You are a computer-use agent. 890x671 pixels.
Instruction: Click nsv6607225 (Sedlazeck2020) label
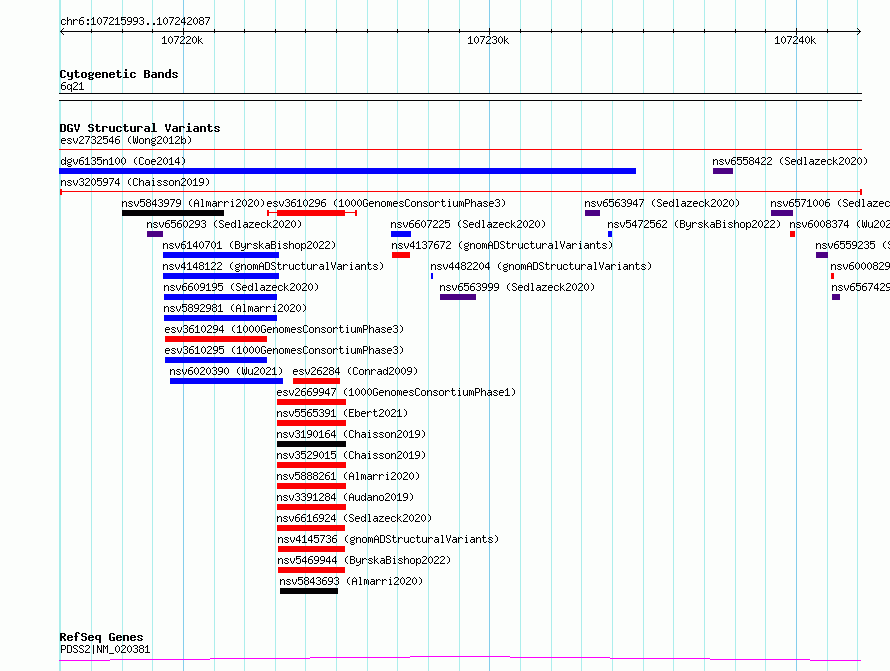click(x=468, y=224)
